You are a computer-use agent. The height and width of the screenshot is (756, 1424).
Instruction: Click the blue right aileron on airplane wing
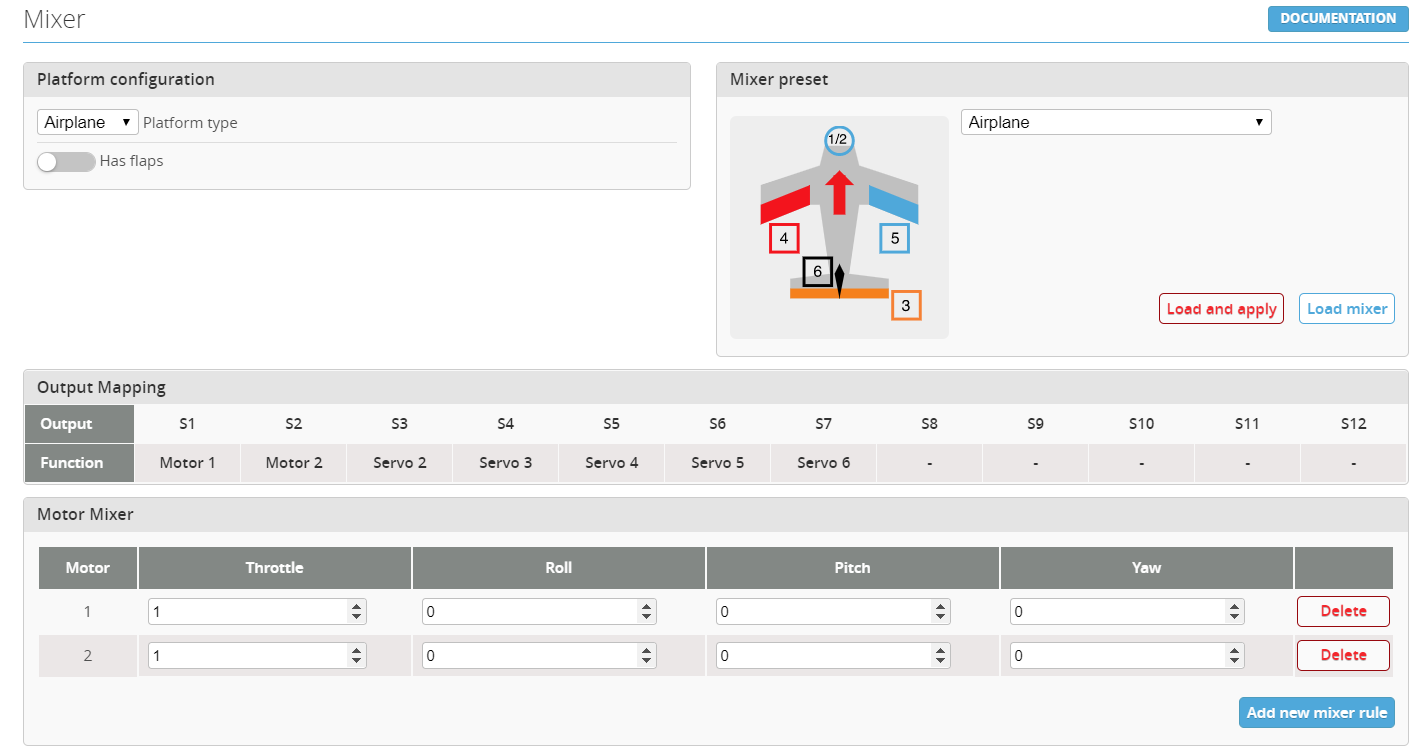(894, 204)
